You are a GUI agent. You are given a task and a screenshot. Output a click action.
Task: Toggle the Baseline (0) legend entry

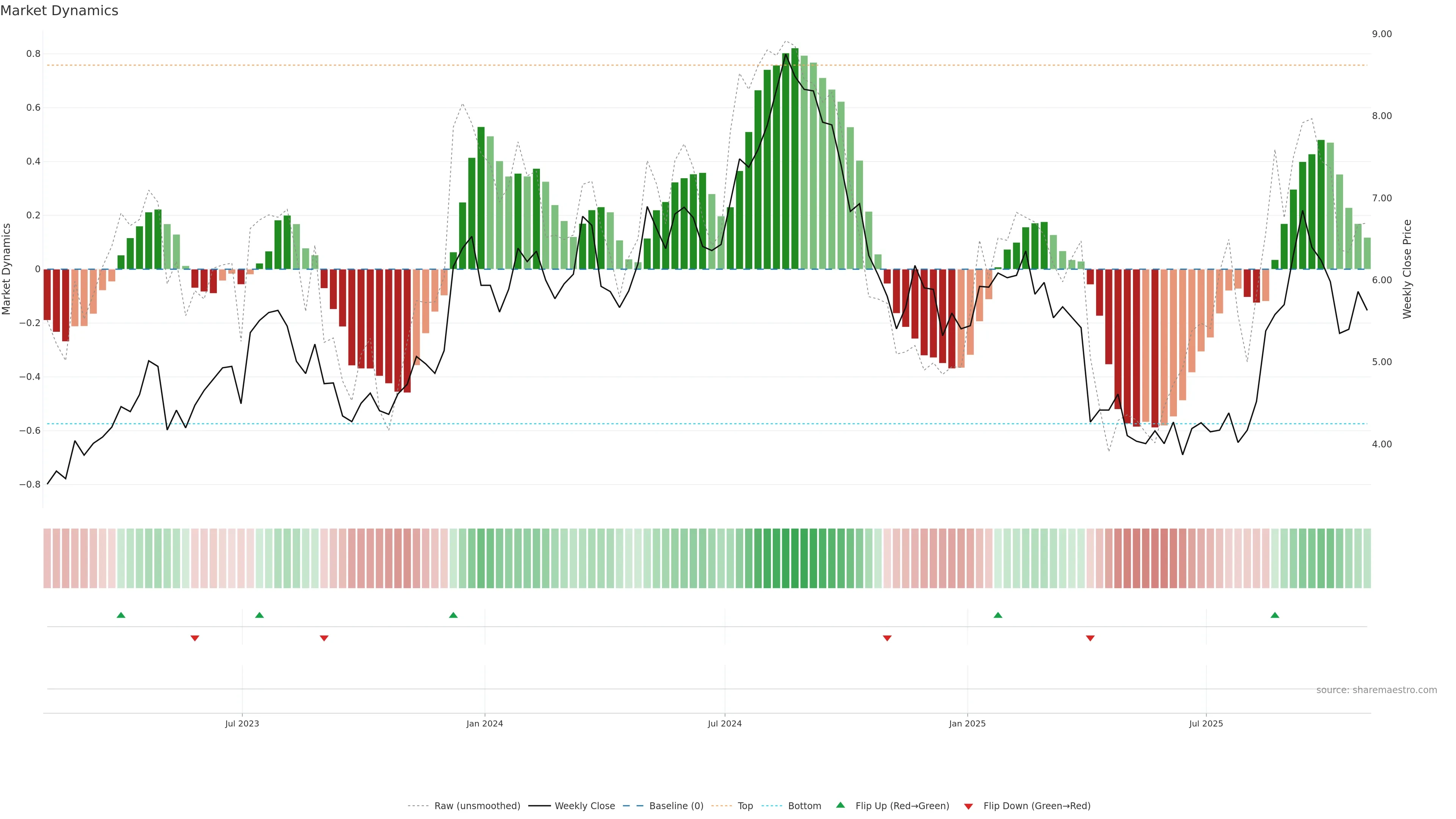point(676,805)
